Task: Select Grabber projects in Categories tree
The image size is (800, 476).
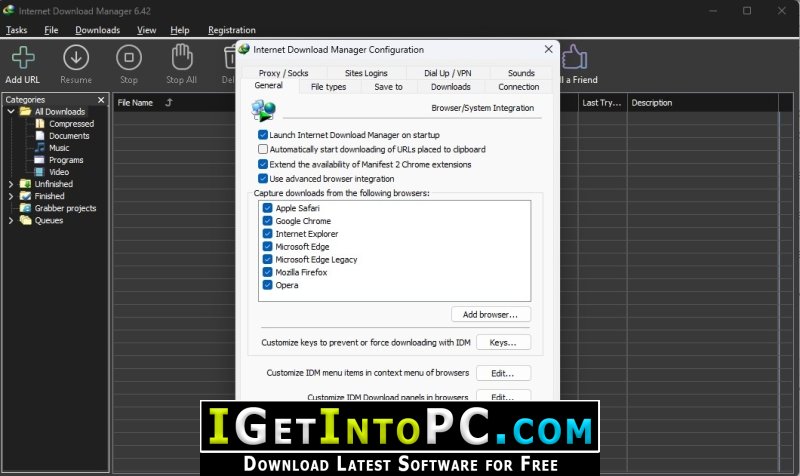Action: 65,208
